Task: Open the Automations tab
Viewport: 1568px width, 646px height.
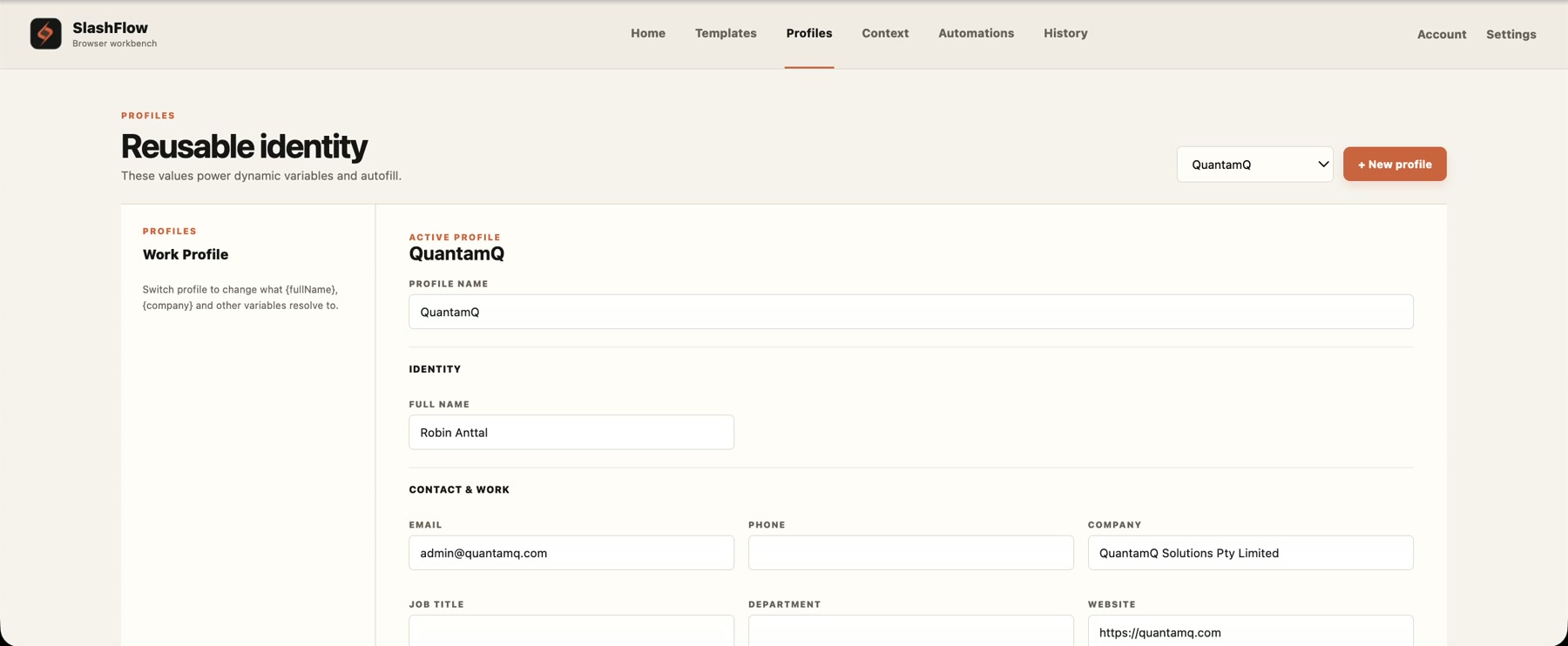Action: [x=976, y=33]
